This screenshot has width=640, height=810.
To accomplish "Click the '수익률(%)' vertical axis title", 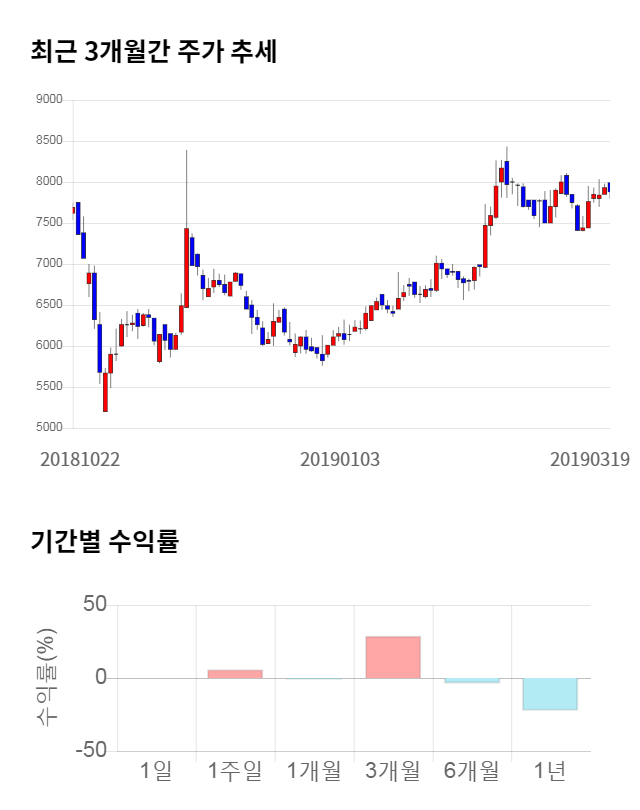I will point(46,677).
